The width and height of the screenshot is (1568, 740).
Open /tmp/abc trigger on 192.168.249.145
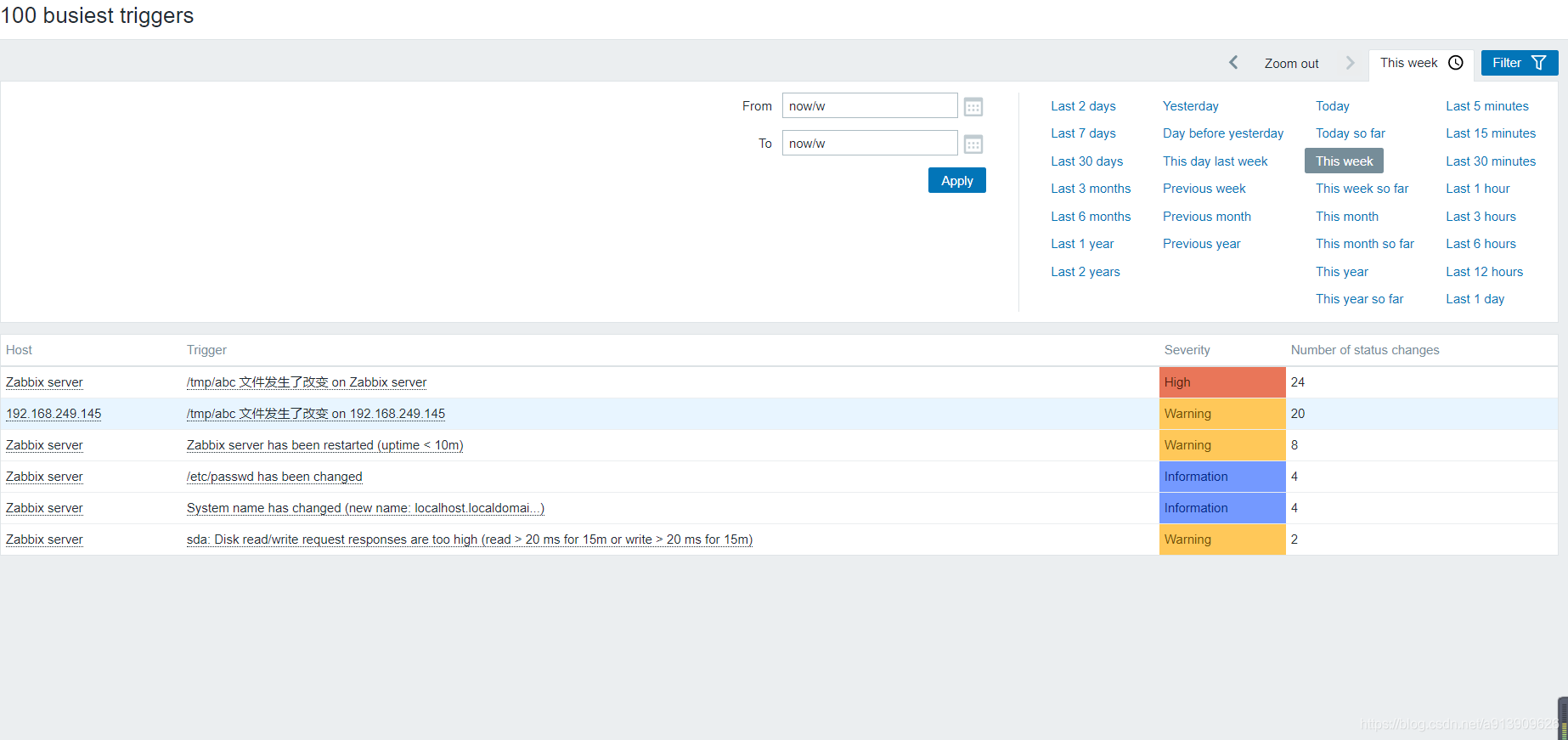pyautogui.click(x=316, y=414)
